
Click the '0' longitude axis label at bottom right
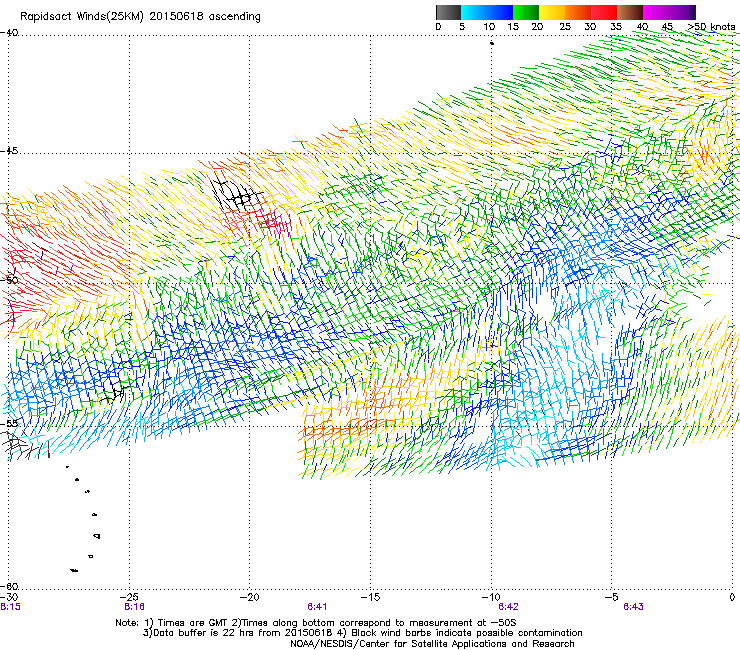click(732, 598)
